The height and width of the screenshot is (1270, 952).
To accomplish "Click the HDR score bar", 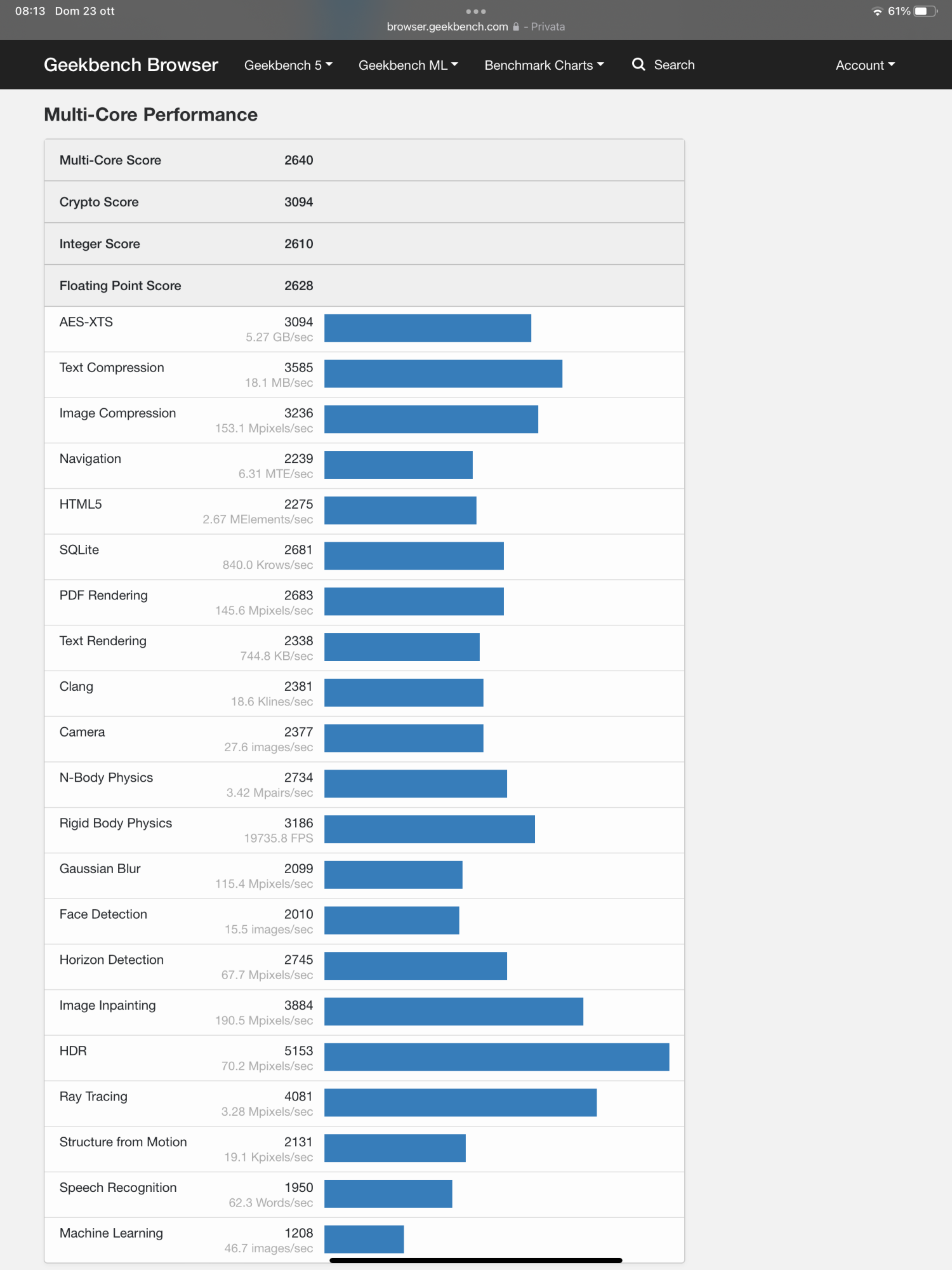I will point(496,1057).
